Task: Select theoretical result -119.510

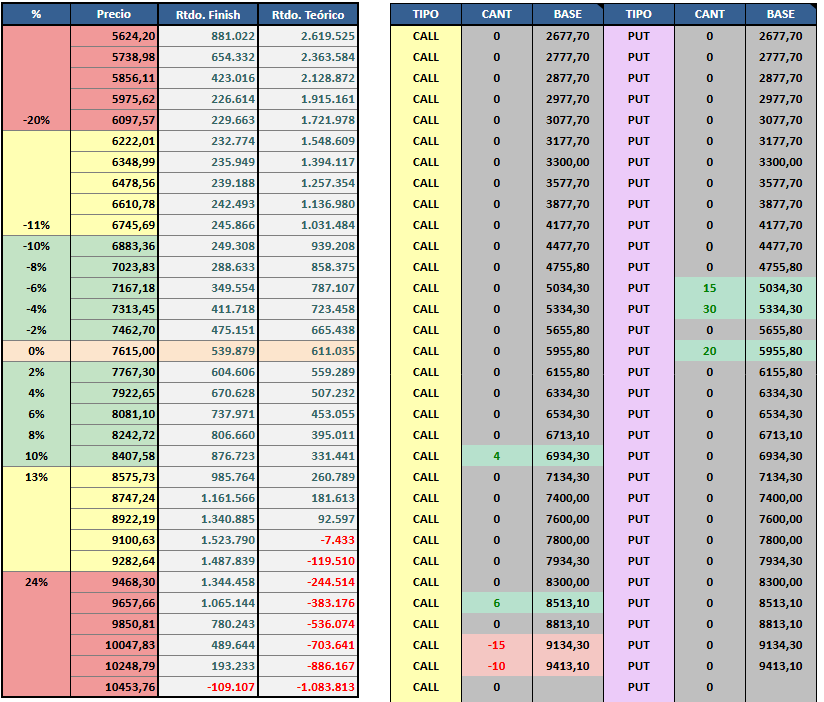Action: pos(308,561)
